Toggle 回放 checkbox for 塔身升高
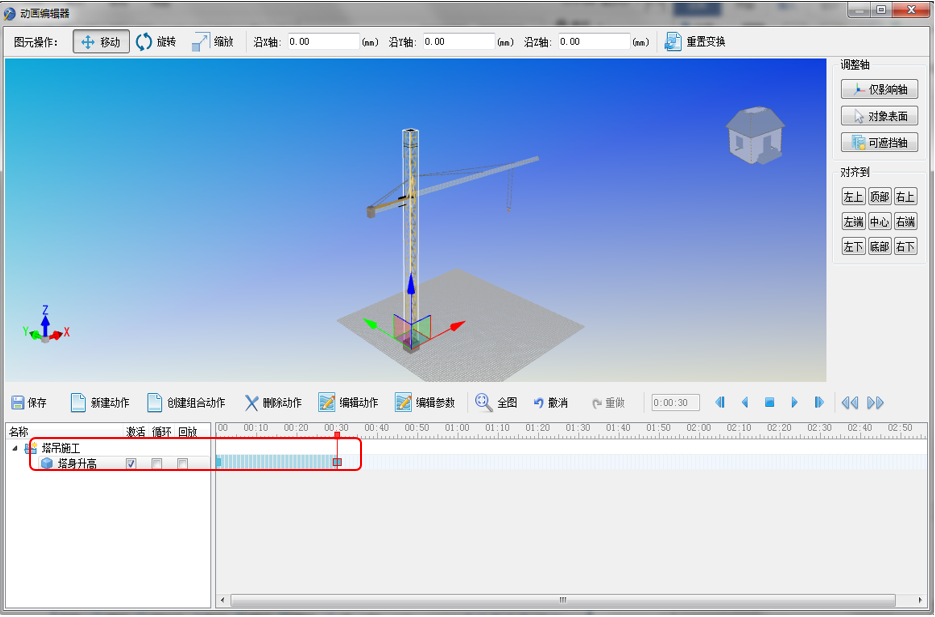The image size is (935, 617). click(x=182, y=463)
